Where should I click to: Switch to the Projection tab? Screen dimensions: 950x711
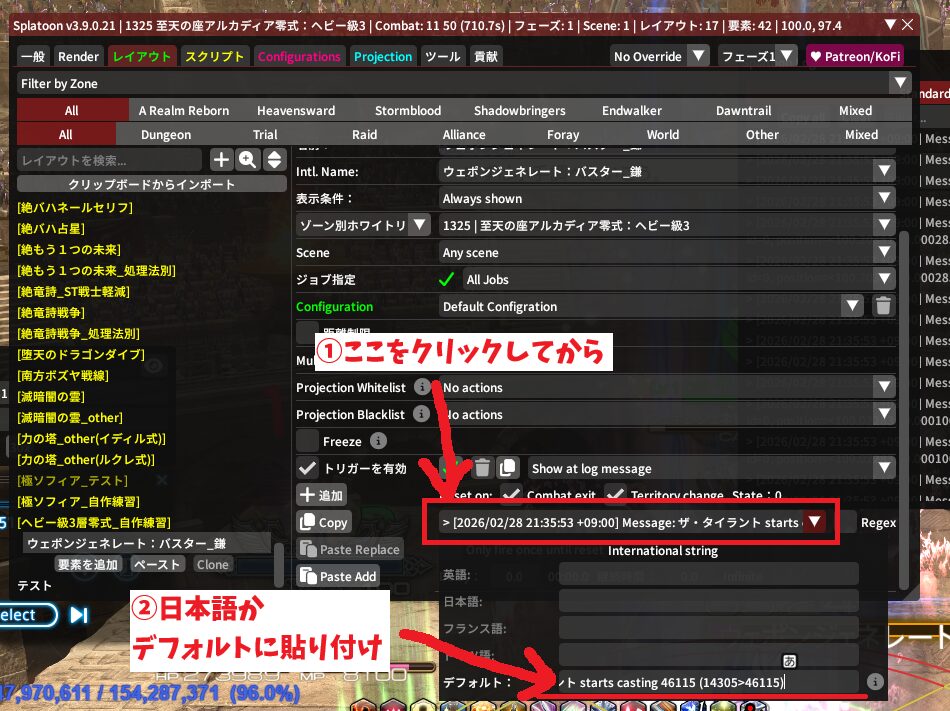pos(383,57)
